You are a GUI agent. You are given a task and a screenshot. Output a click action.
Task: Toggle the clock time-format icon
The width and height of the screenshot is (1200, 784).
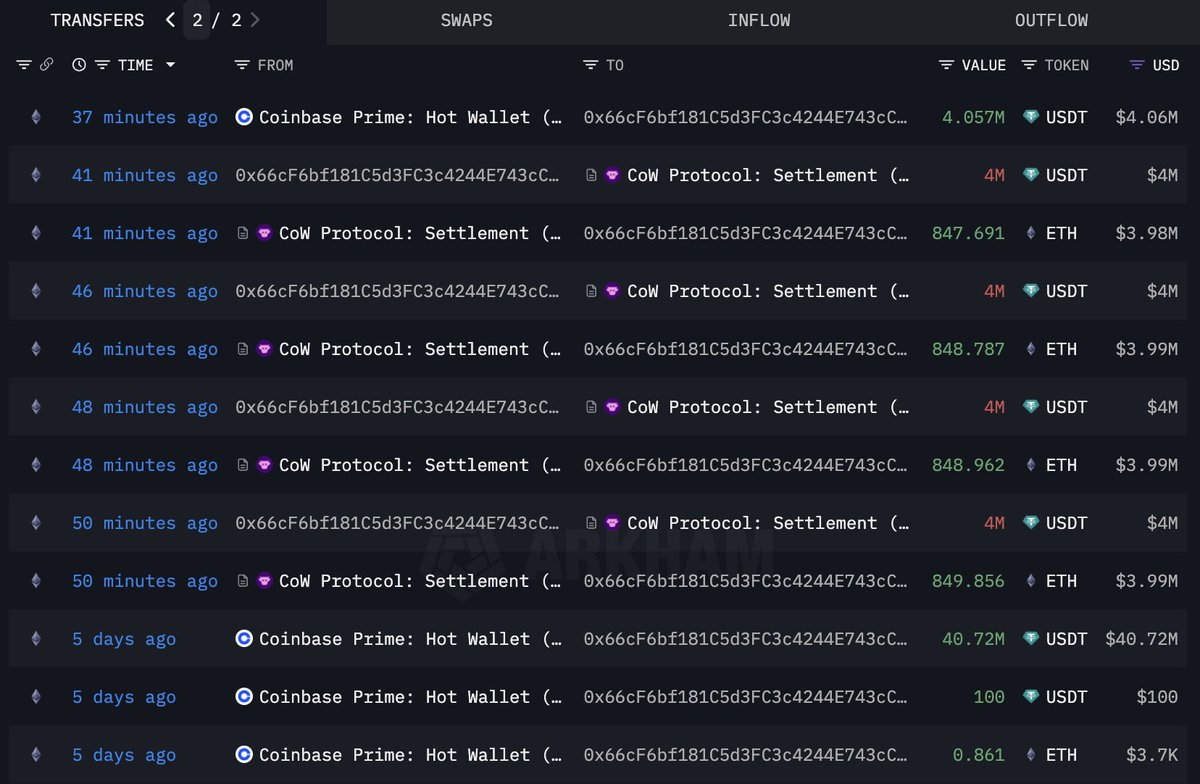point(80,65)
